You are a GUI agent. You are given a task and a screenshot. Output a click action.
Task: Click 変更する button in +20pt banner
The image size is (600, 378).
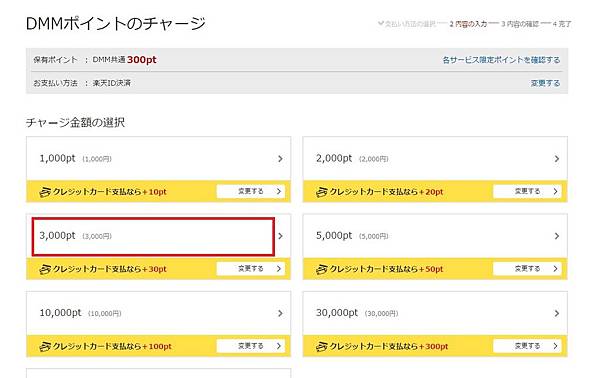[x=527, y=191]
